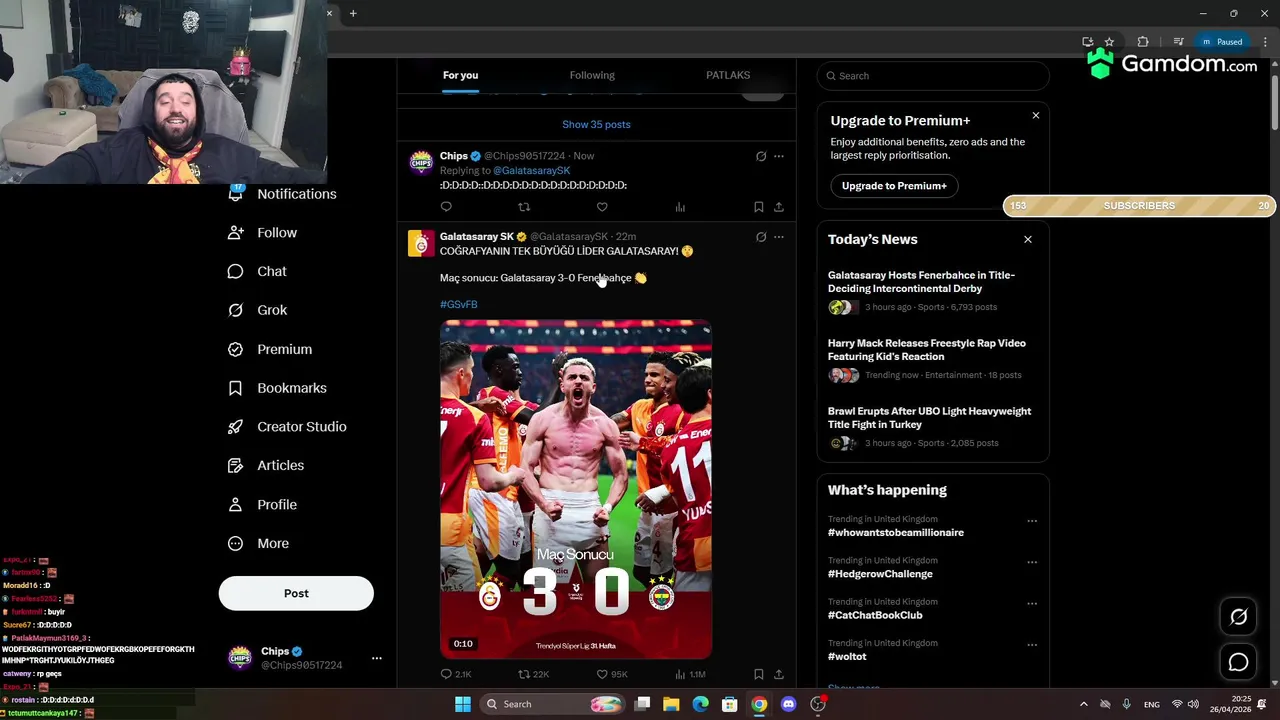
Task: Open Chat from the sidebar
Action: (257, 271)
